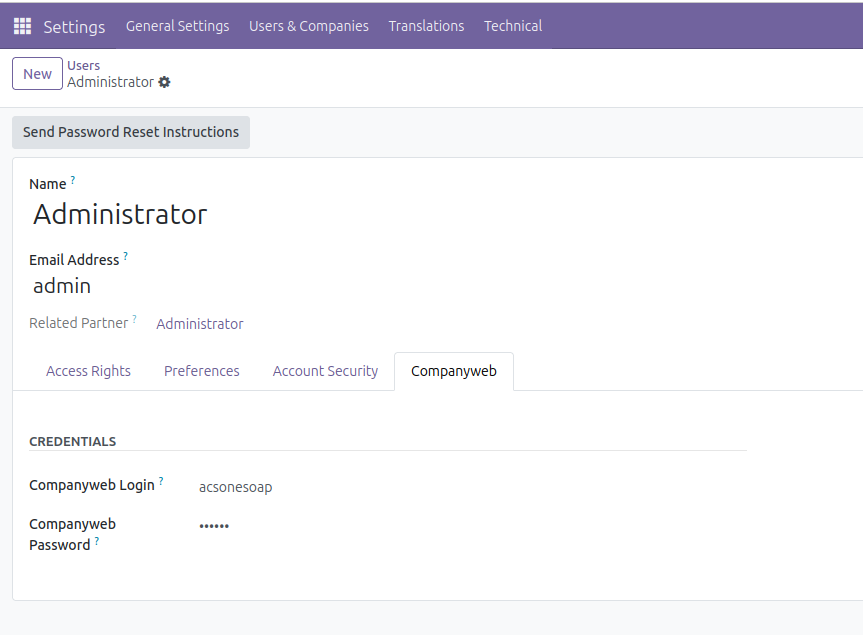Click the Administrator breadcrumb text
Image resolution: width=863 pixels, height=635 pixels.
point(111,82)
